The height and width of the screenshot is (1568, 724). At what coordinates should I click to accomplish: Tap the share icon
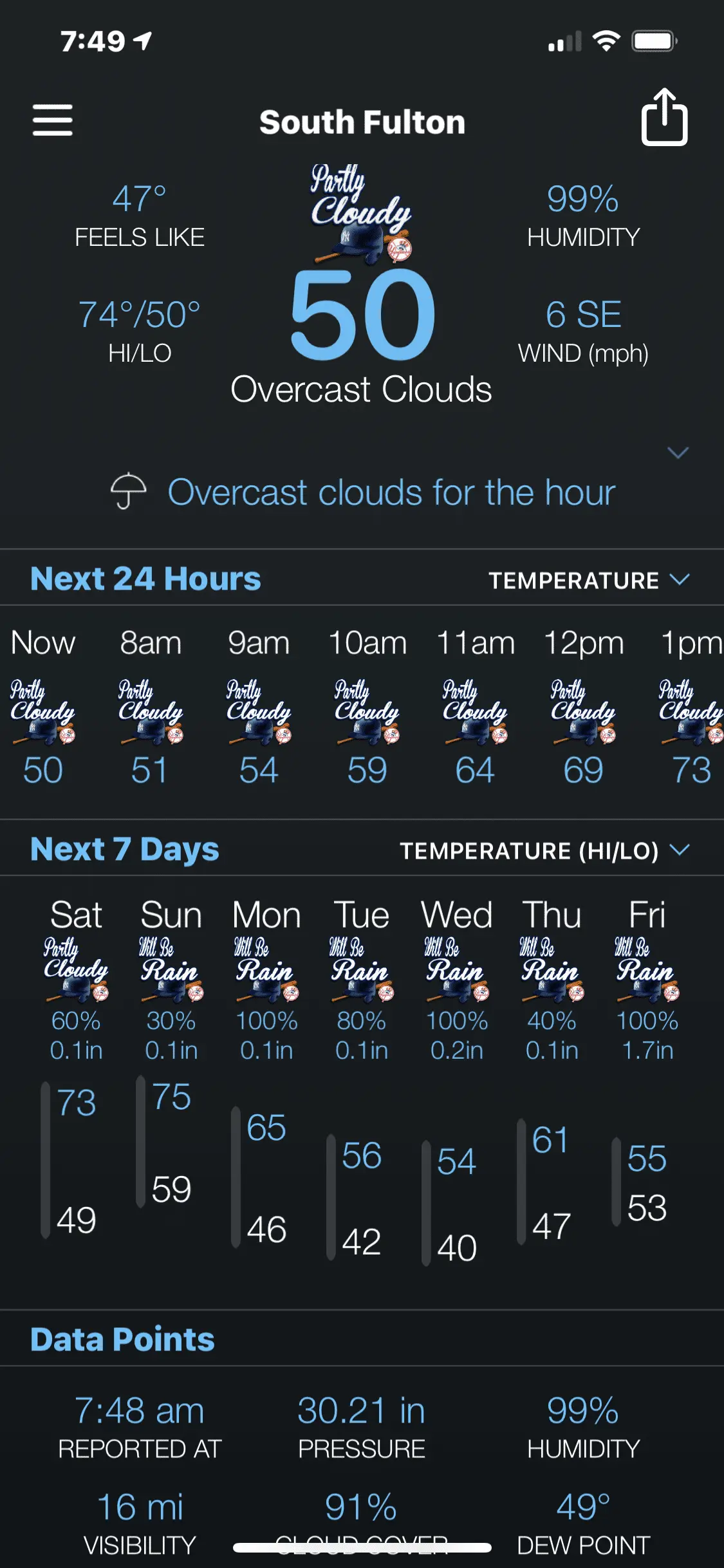[664, 118]
